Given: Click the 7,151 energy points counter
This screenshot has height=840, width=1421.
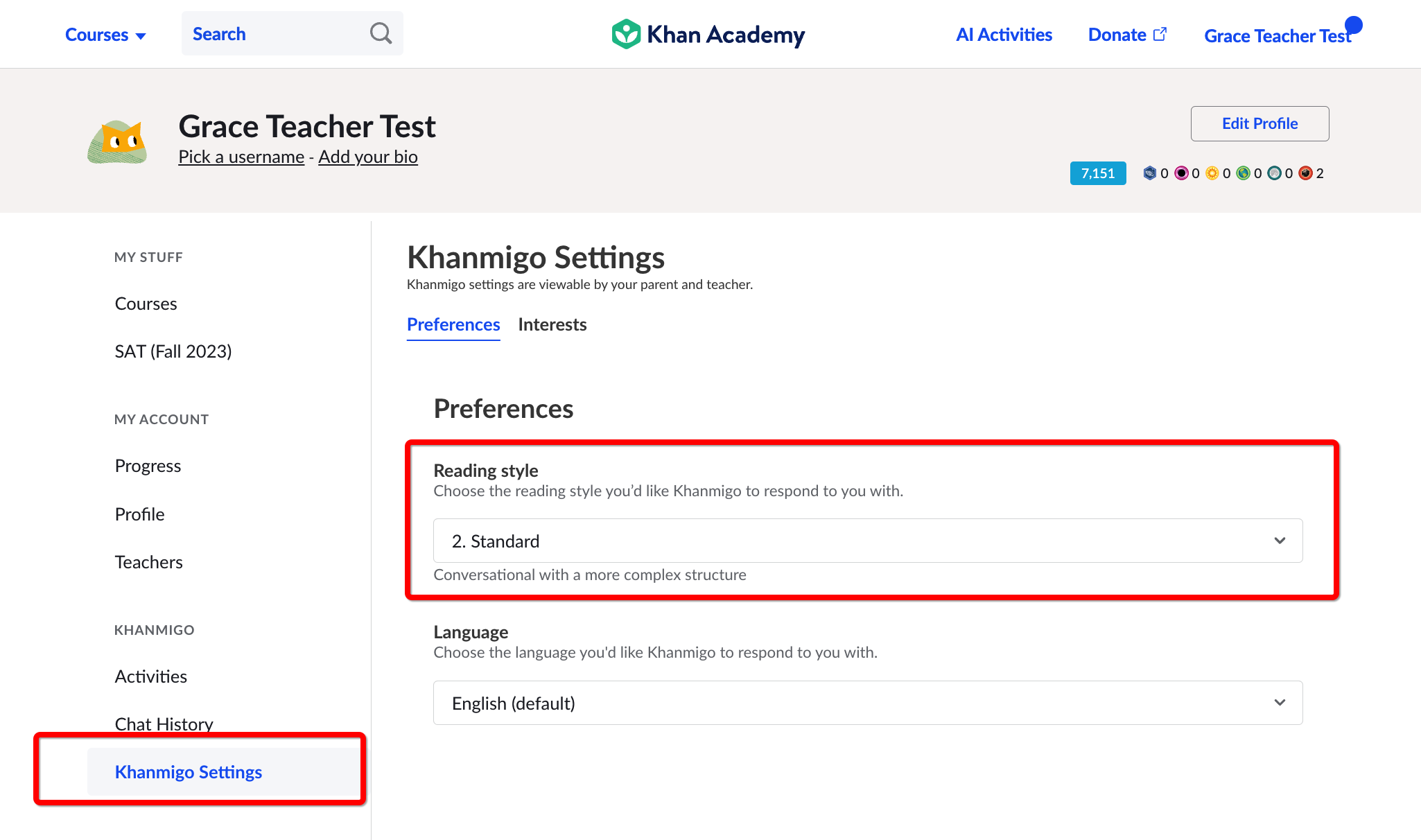Looking at the screenshot, I should pos(1097,173).
